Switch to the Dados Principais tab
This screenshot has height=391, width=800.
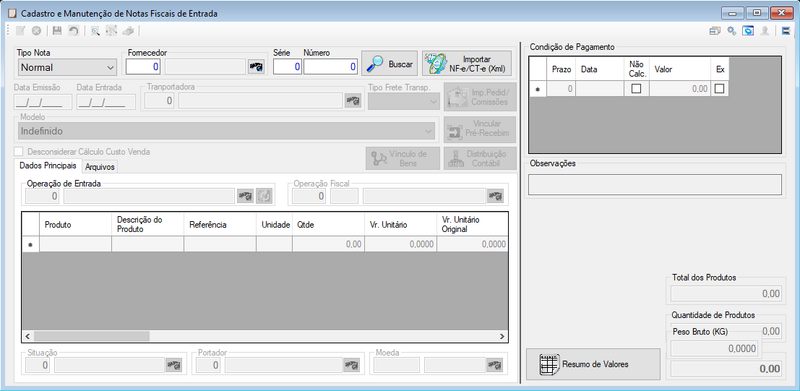tap(48, 166)
